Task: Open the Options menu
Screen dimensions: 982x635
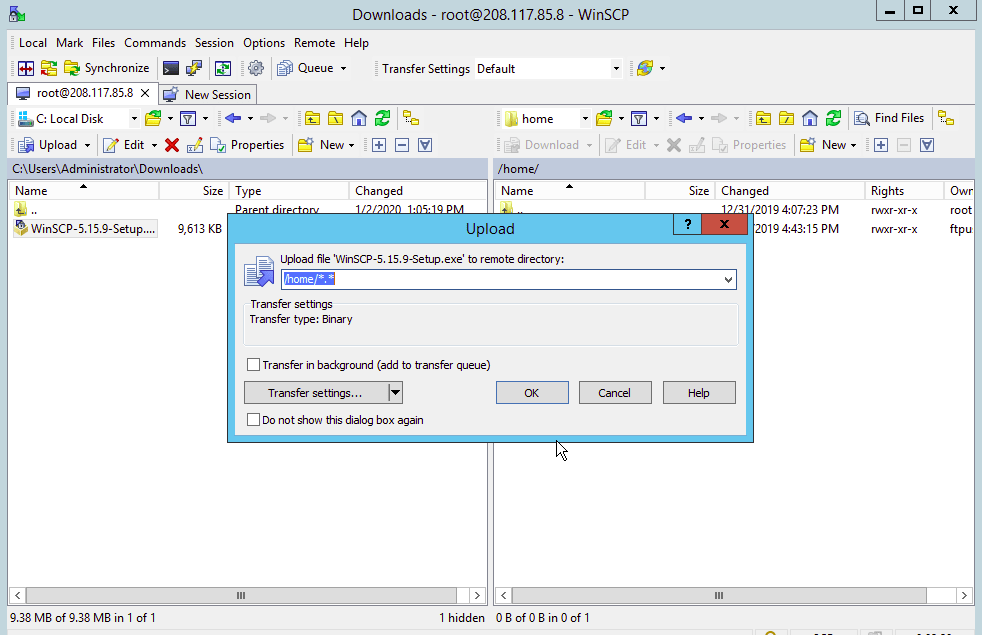Action: click(264, 43)
